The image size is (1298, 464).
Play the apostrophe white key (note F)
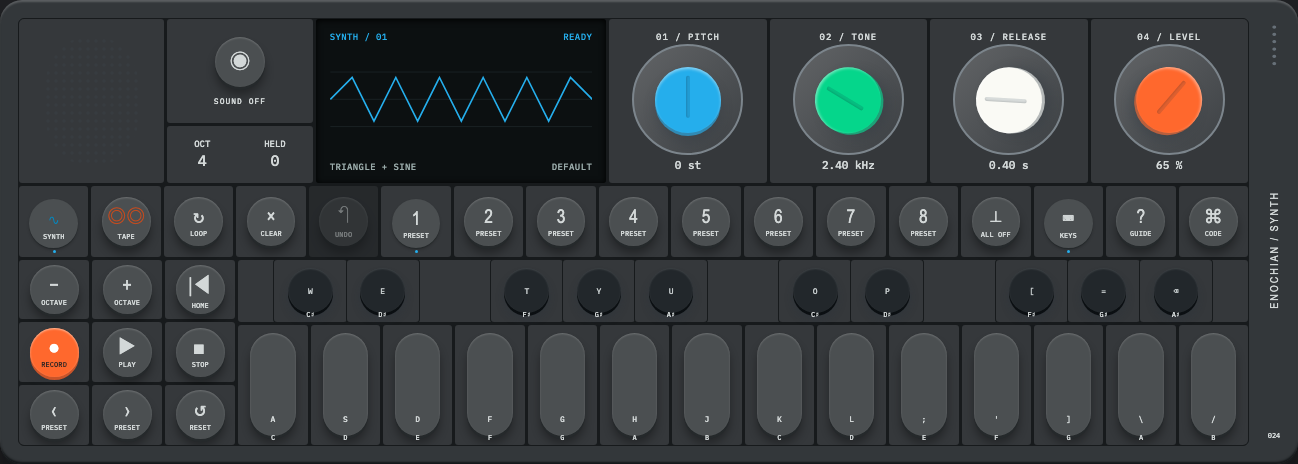(x=996, y=384)
